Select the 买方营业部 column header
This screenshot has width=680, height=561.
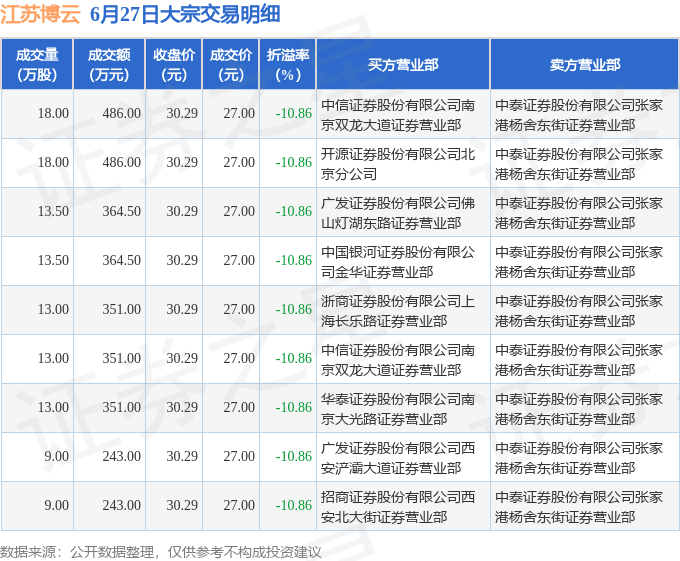[403, 65]
